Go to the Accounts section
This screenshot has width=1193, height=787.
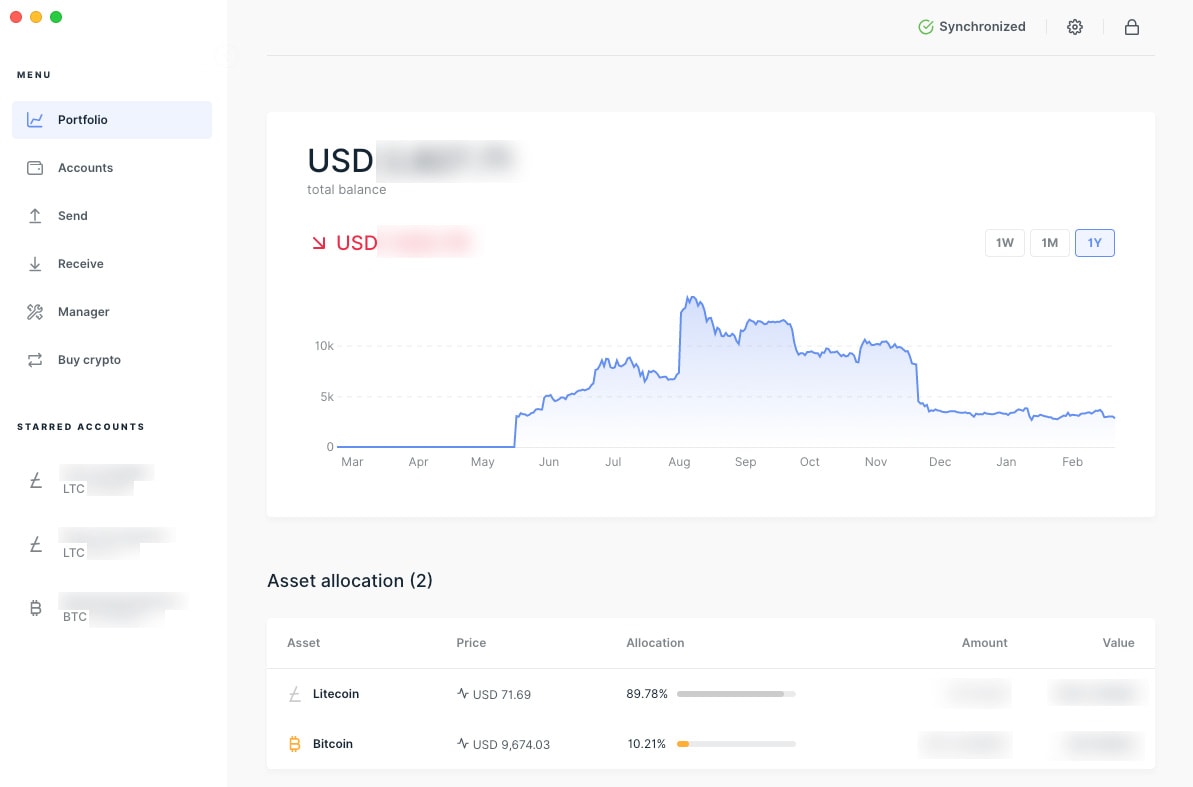pos(85,168)
